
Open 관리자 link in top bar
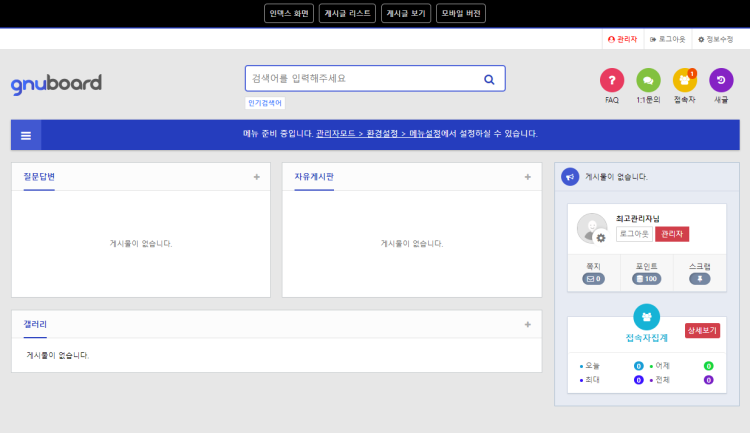622,39
